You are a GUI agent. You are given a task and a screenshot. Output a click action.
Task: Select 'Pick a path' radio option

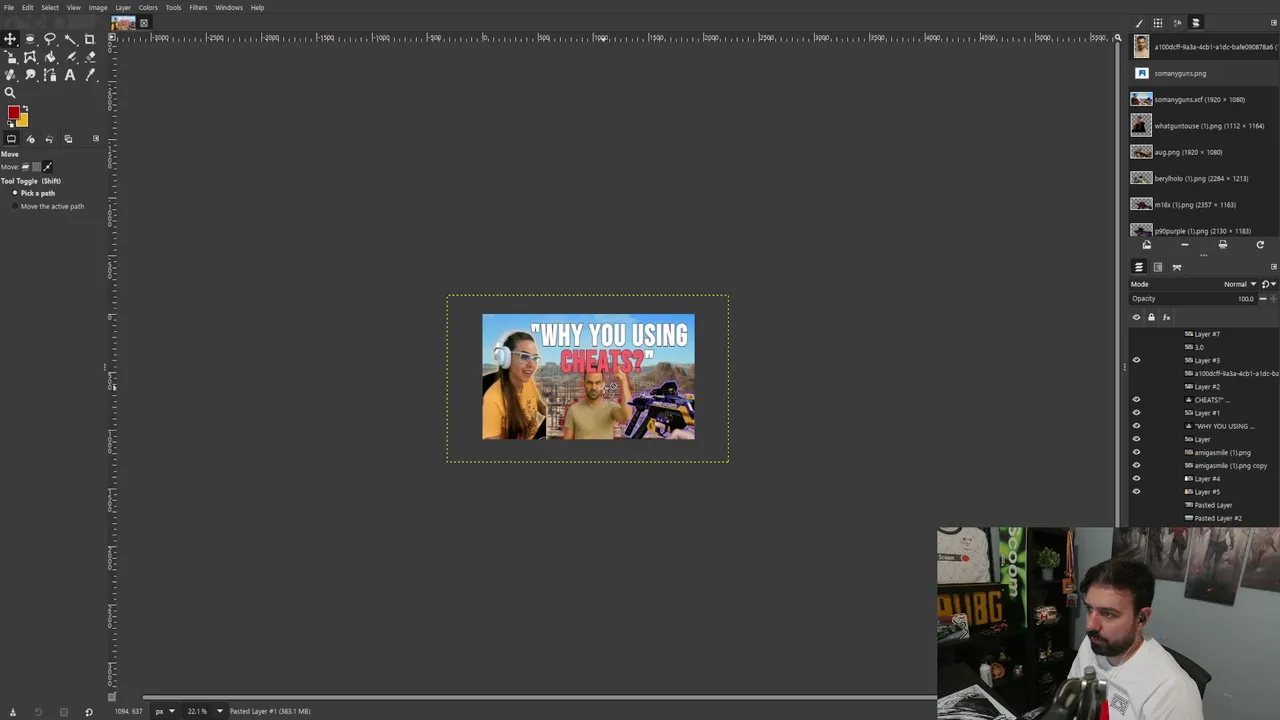34,193
